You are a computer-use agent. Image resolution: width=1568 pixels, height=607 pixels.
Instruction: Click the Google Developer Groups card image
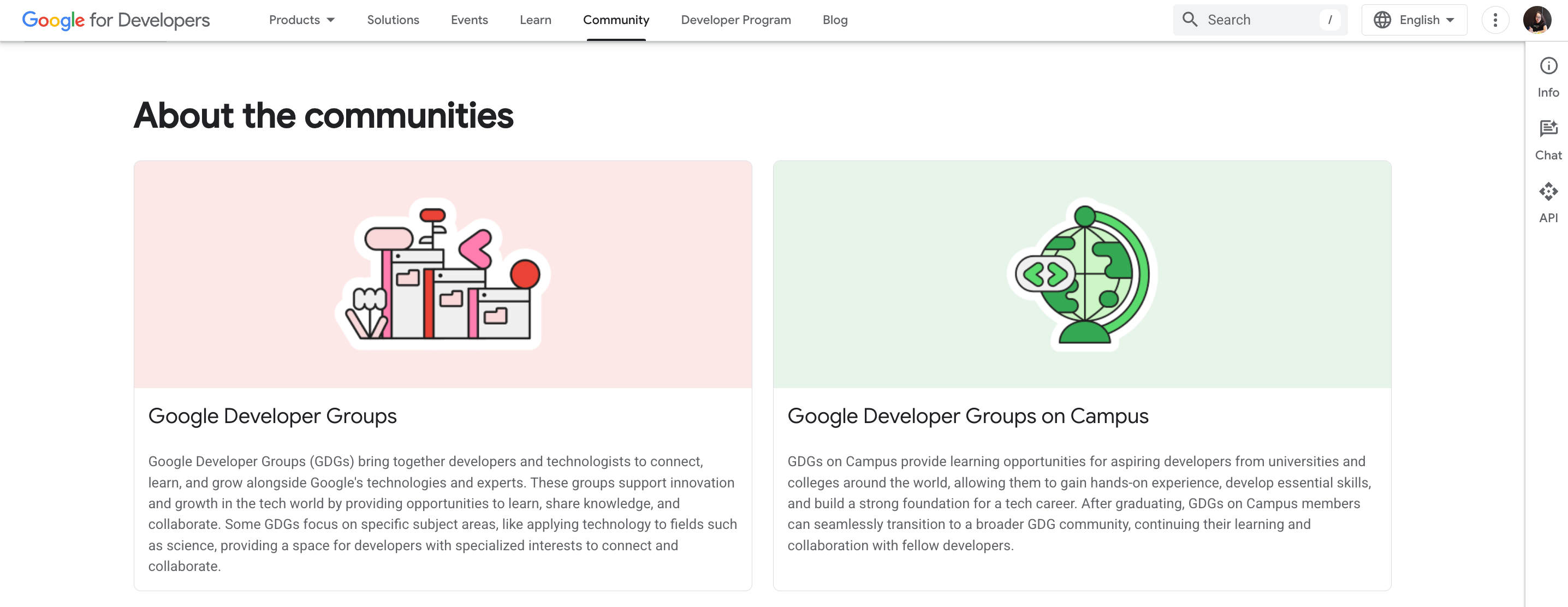(443, 274)
